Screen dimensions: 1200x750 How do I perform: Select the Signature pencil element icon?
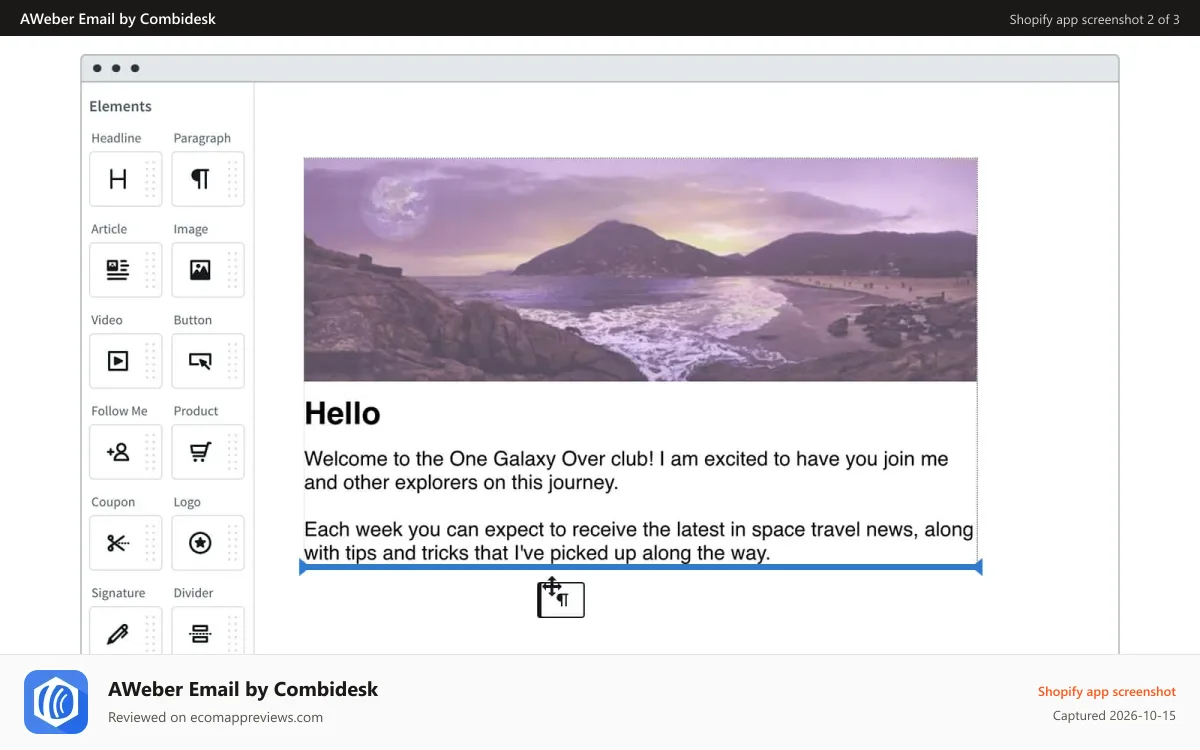point(118,634)
